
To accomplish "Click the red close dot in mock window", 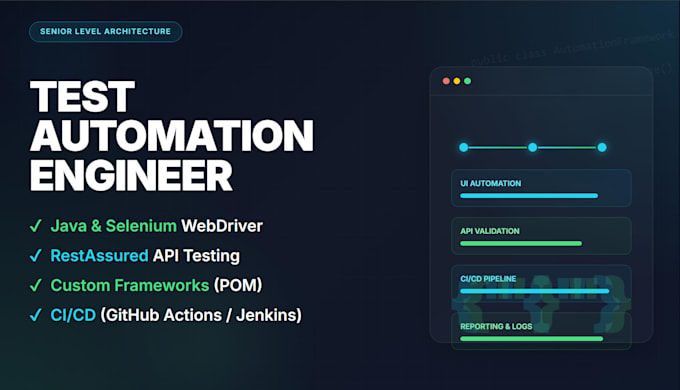I will pos(446,81).
